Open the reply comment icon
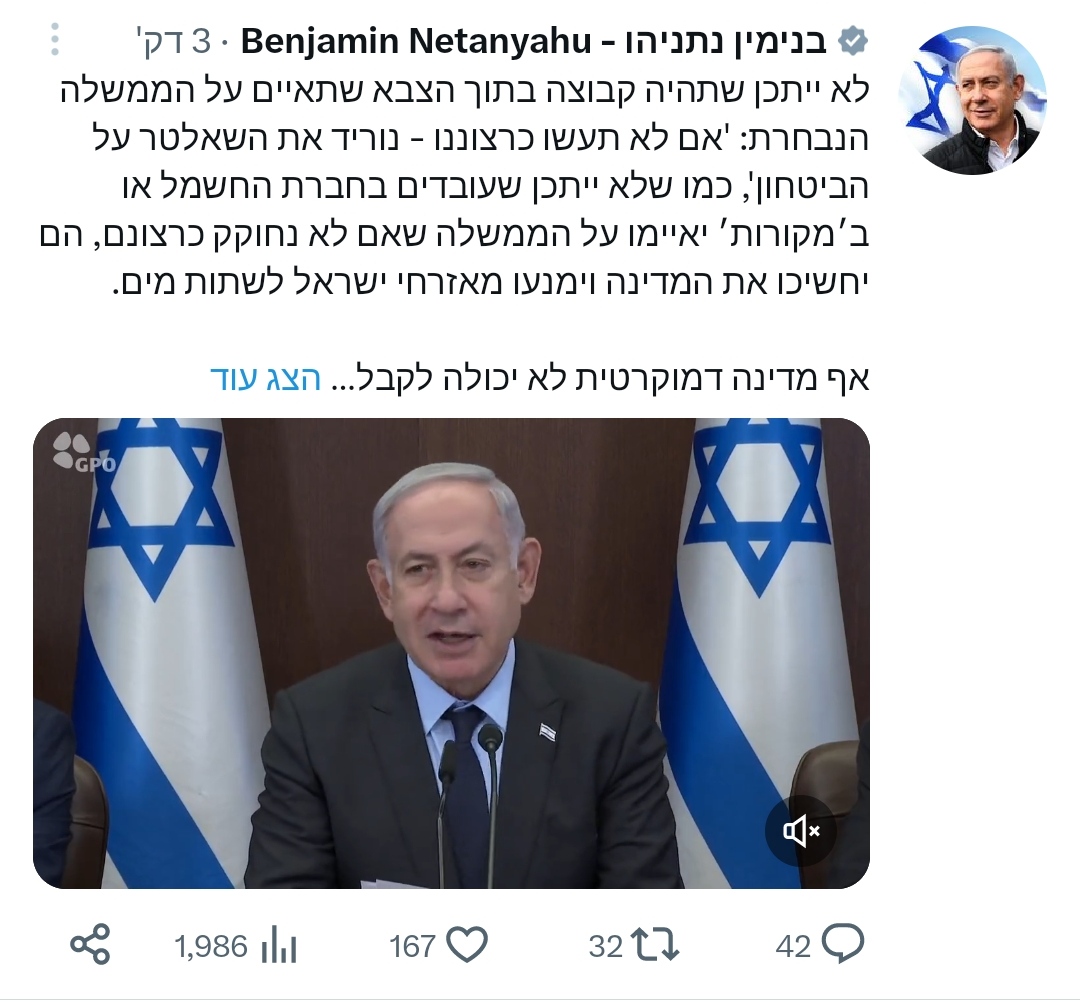Image resolution: width=1080 pixels, height=1004 pixels. pyautogui.click(x=843, y=944)
